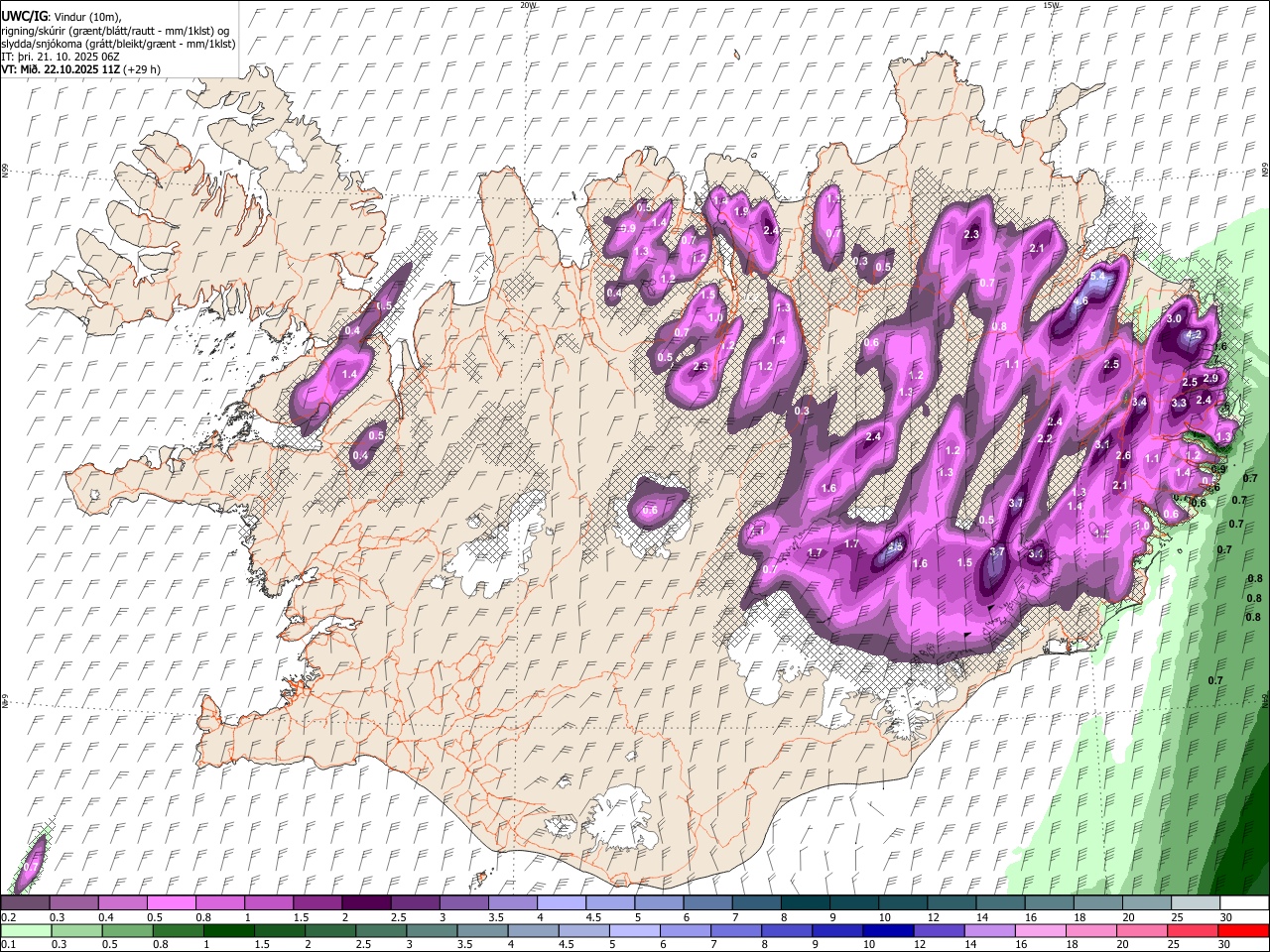Viewport: 1270px width, 952px height.
Task: Click the small snow patch off the southwest corner
Action: (x=29, y=864)
